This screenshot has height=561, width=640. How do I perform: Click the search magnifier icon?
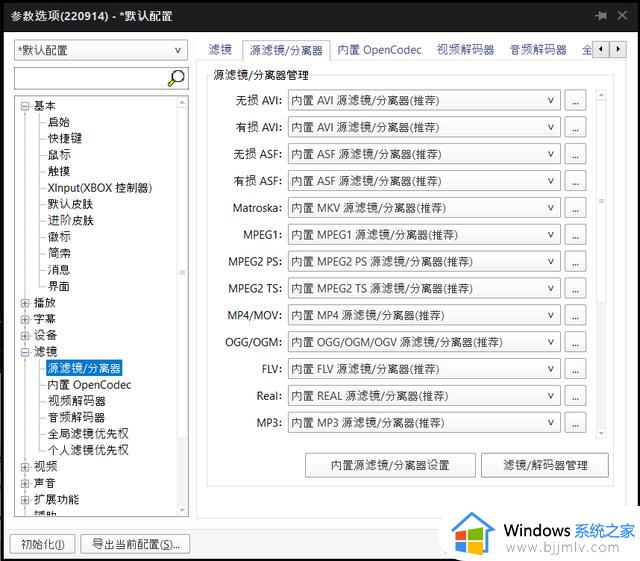pyautogui.click(x=176, y=78)
